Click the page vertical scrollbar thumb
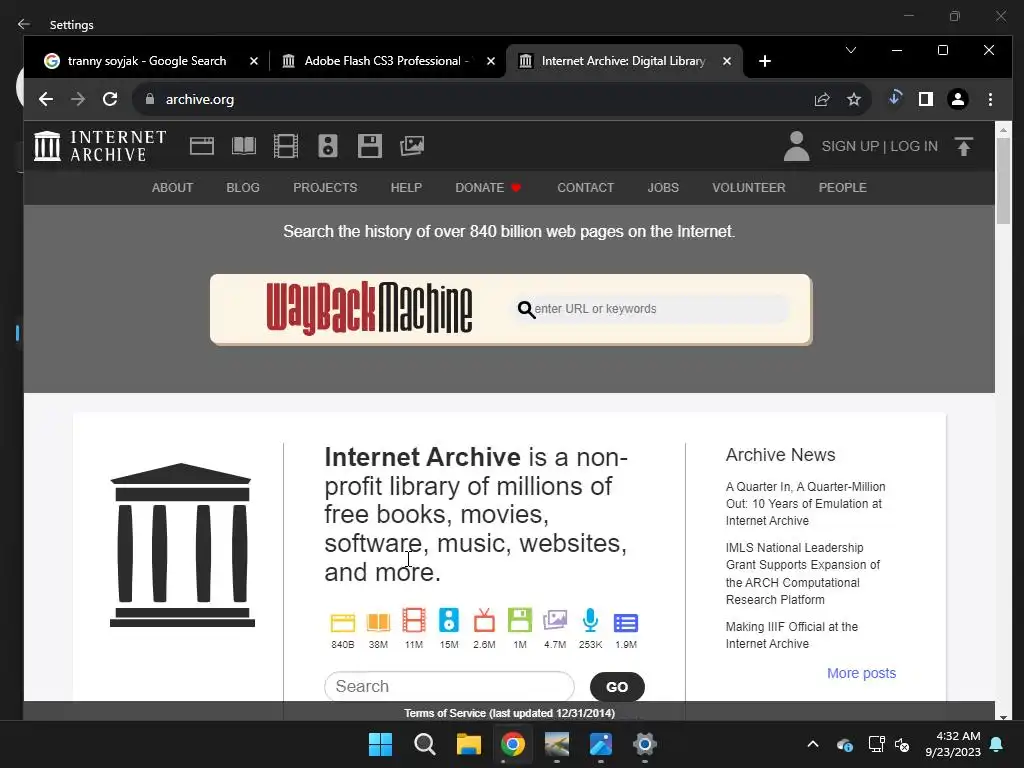The width and height of the screenshot is (1024, 768). point(1003,180)
